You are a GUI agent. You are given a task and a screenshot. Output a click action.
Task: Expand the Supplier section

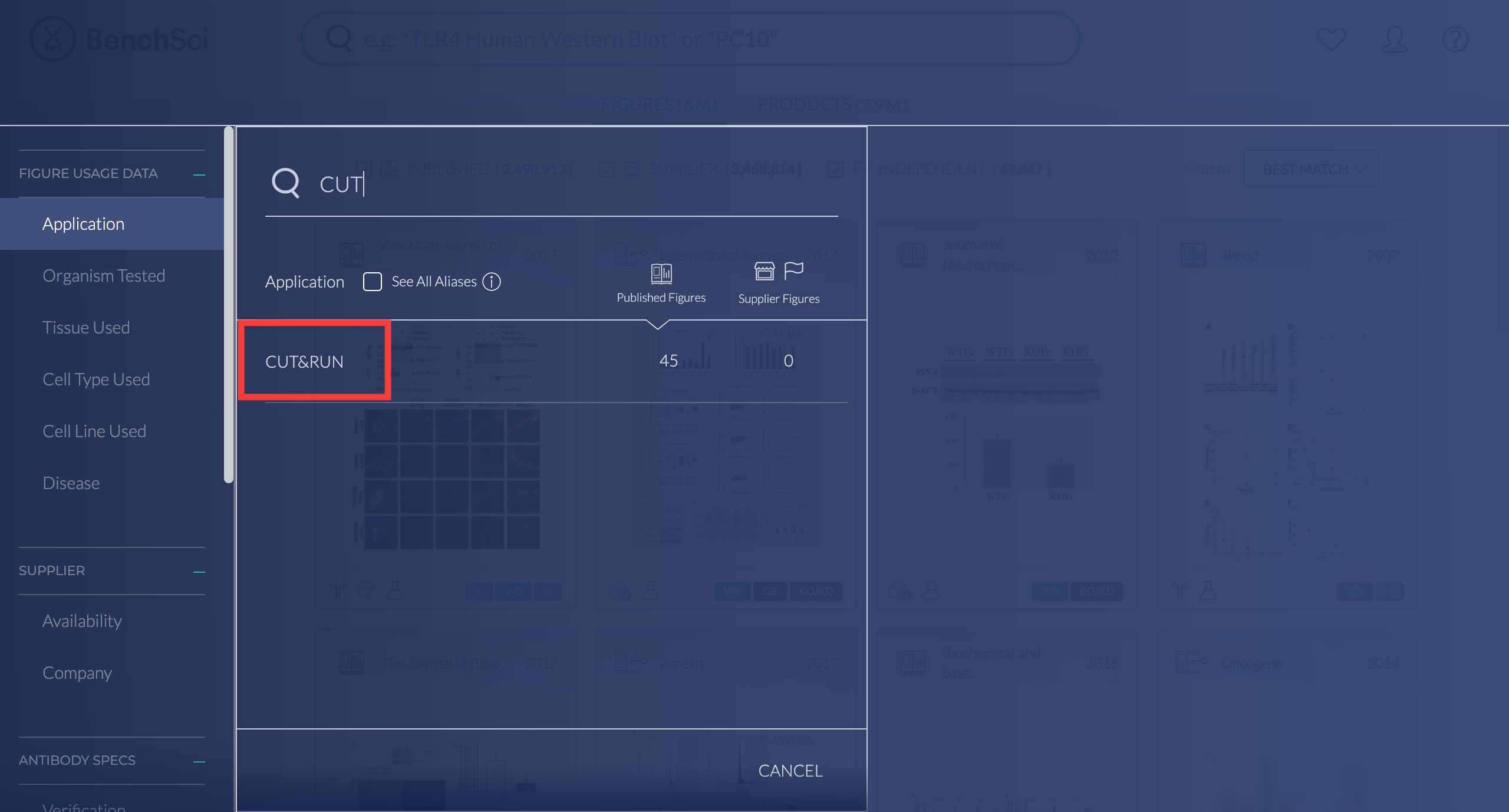200,570
